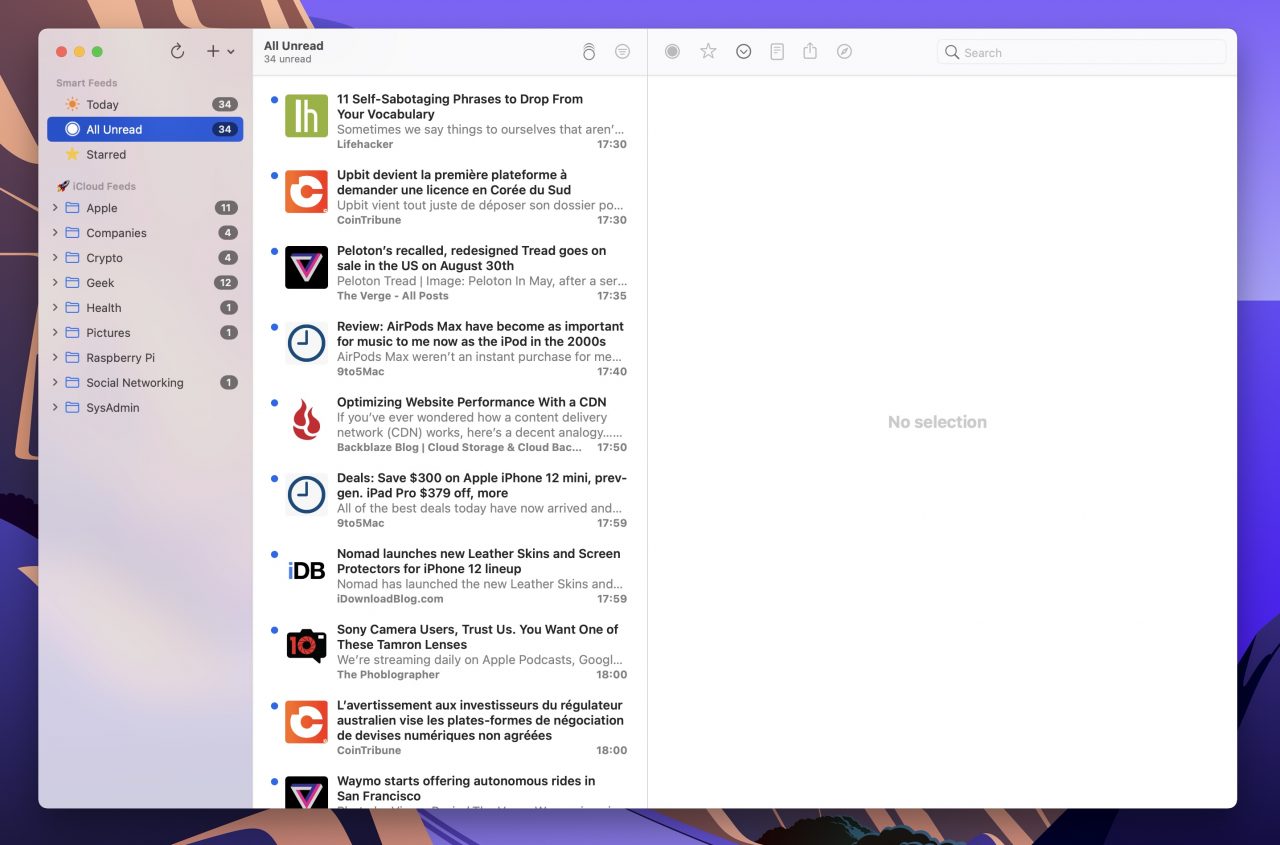Viewport: 1280px width, 845px height.
Task: Click 9to5Mac icon on the Deals article
Action: click(x=306, y=495)
